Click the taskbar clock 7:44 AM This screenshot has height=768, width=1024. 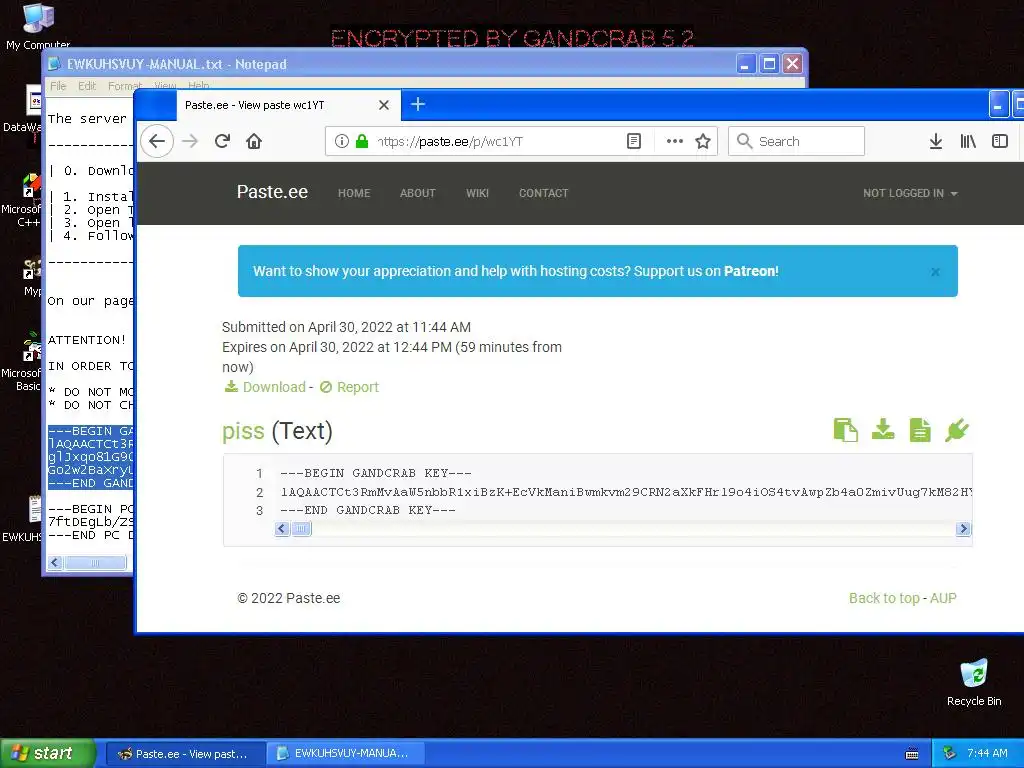click(x=987, y=753)
